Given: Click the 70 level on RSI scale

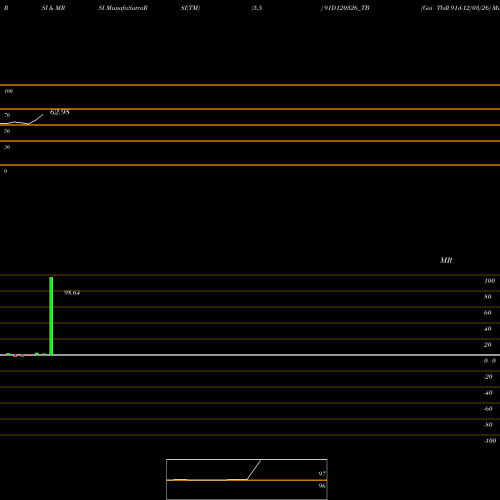Looking at the screenshot, I should (7, 115).
